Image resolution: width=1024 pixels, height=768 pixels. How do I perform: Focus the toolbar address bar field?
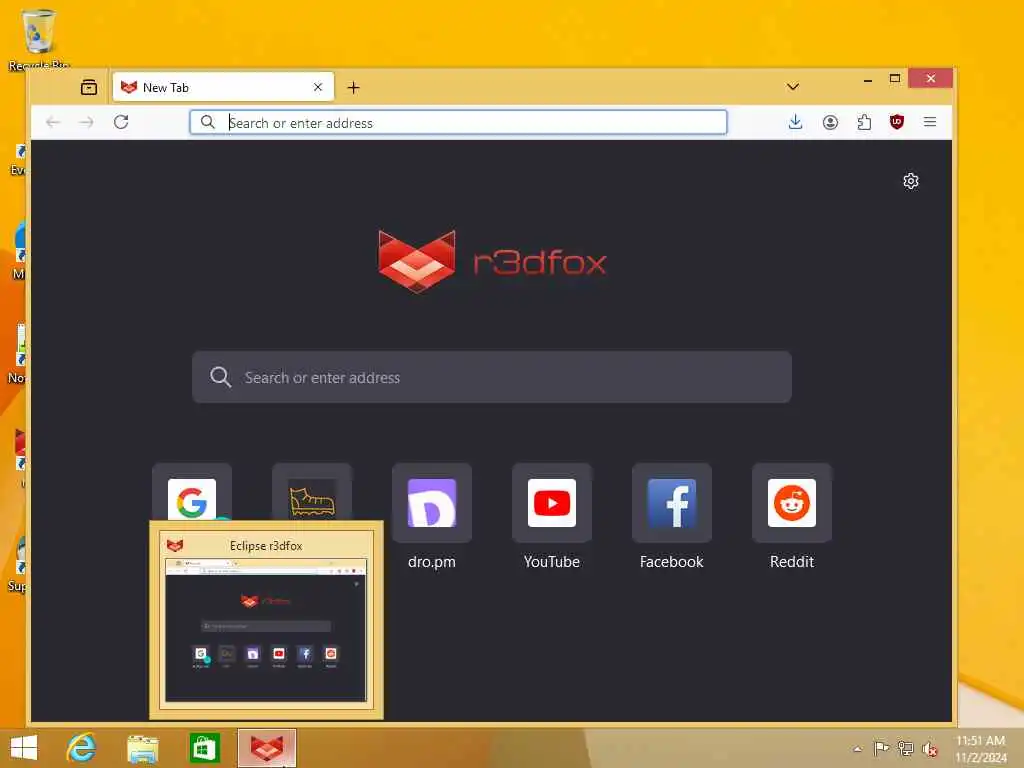point(458,122)
